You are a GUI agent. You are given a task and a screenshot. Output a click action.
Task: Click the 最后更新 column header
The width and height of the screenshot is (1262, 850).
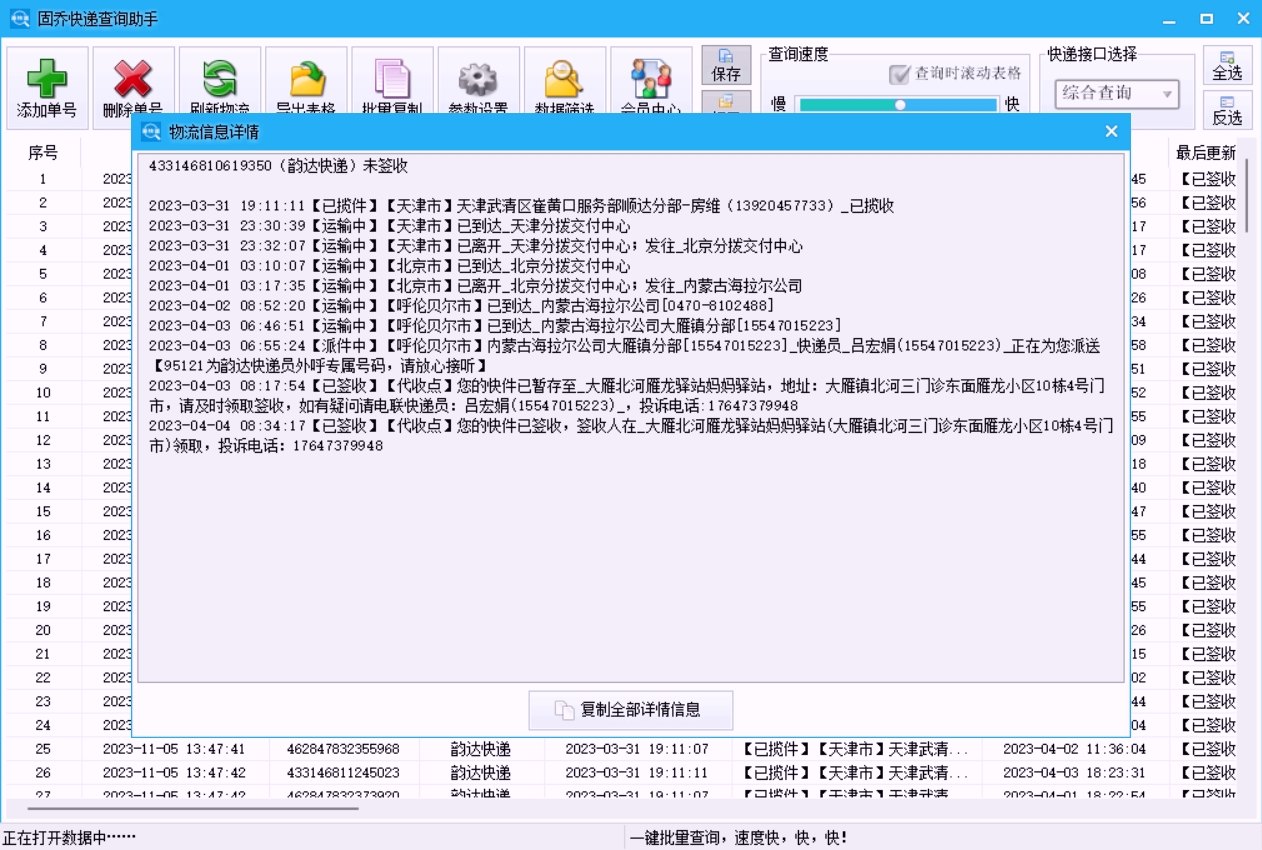pos(1205,153)
